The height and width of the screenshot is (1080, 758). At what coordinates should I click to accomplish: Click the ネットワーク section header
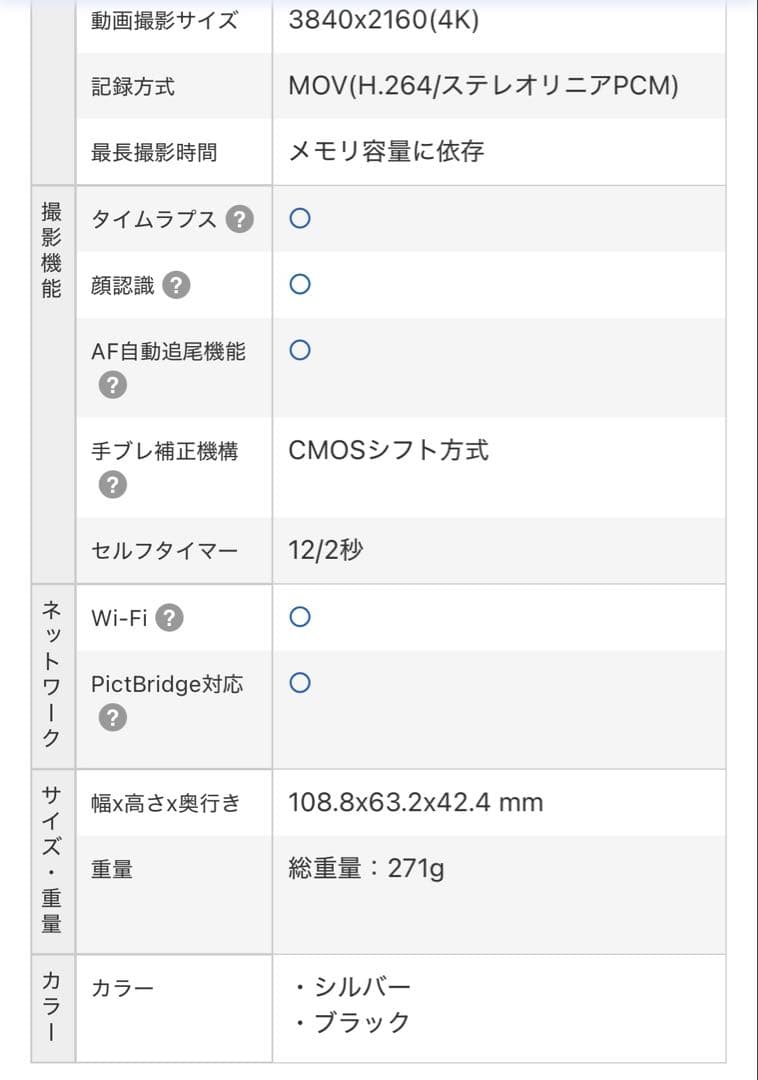coord(52,673)
